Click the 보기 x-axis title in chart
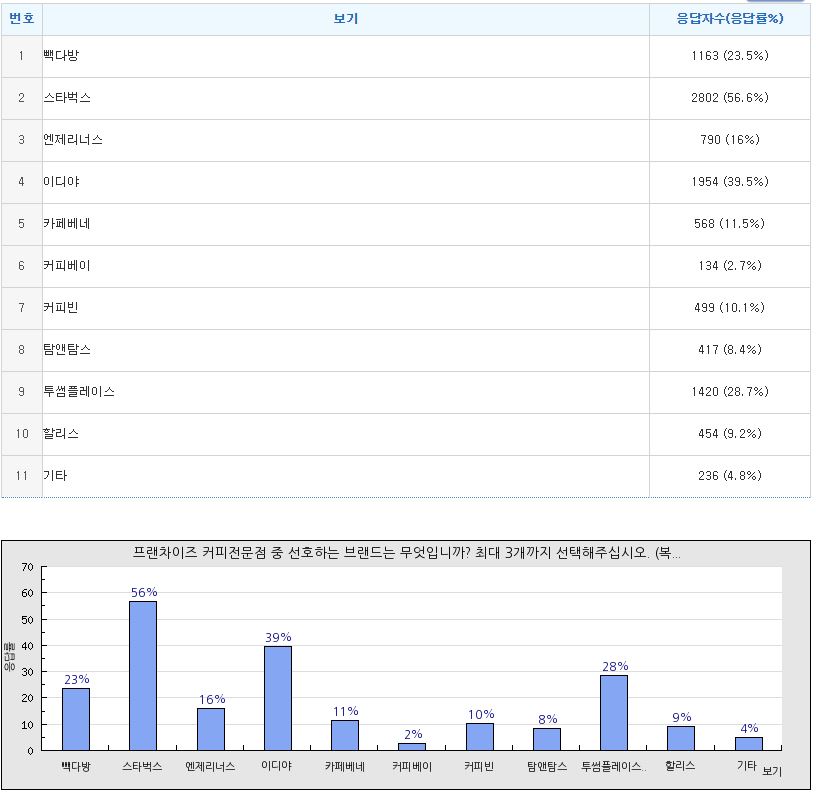 tap(772, 771)
